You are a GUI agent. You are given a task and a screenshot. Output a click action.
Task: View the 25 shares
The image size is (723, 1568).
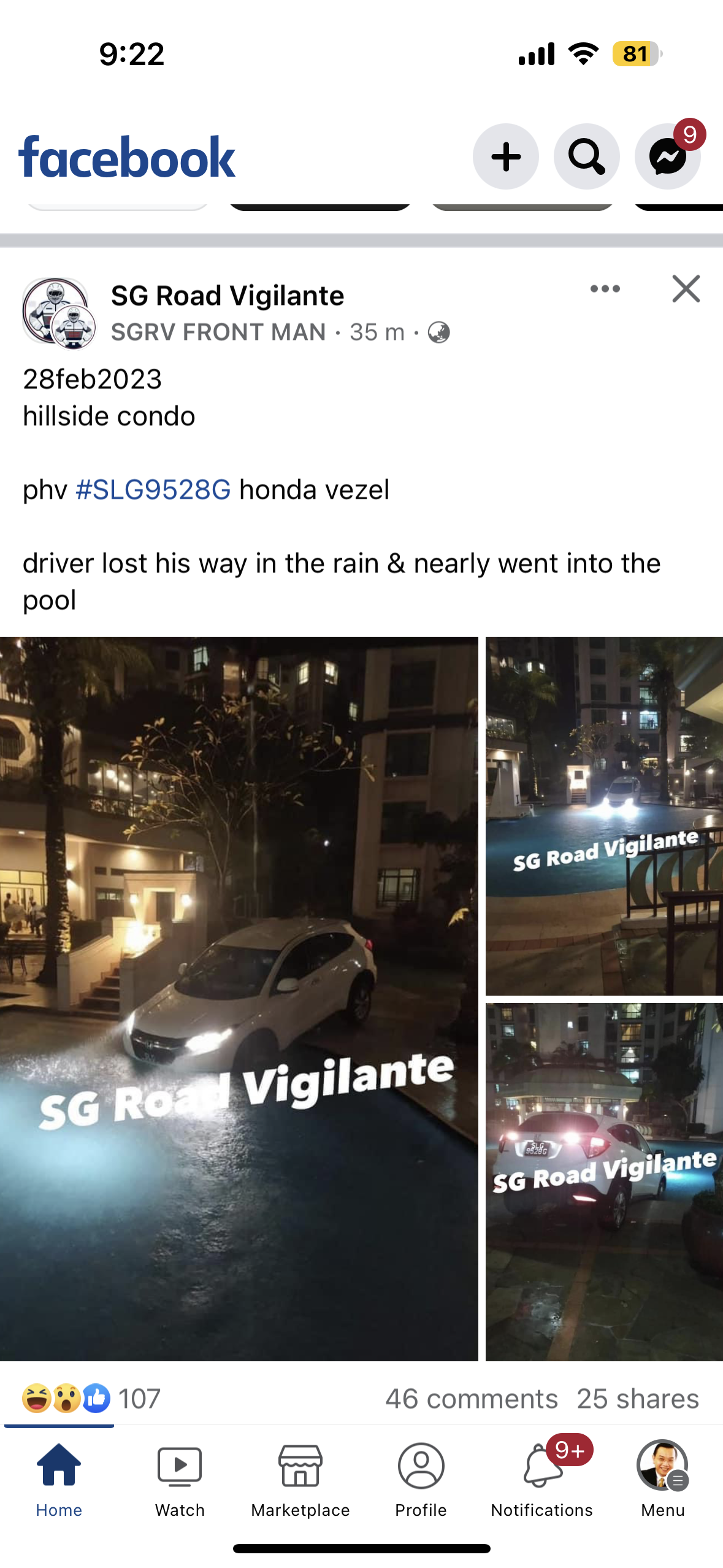(x=638, y=1399)
